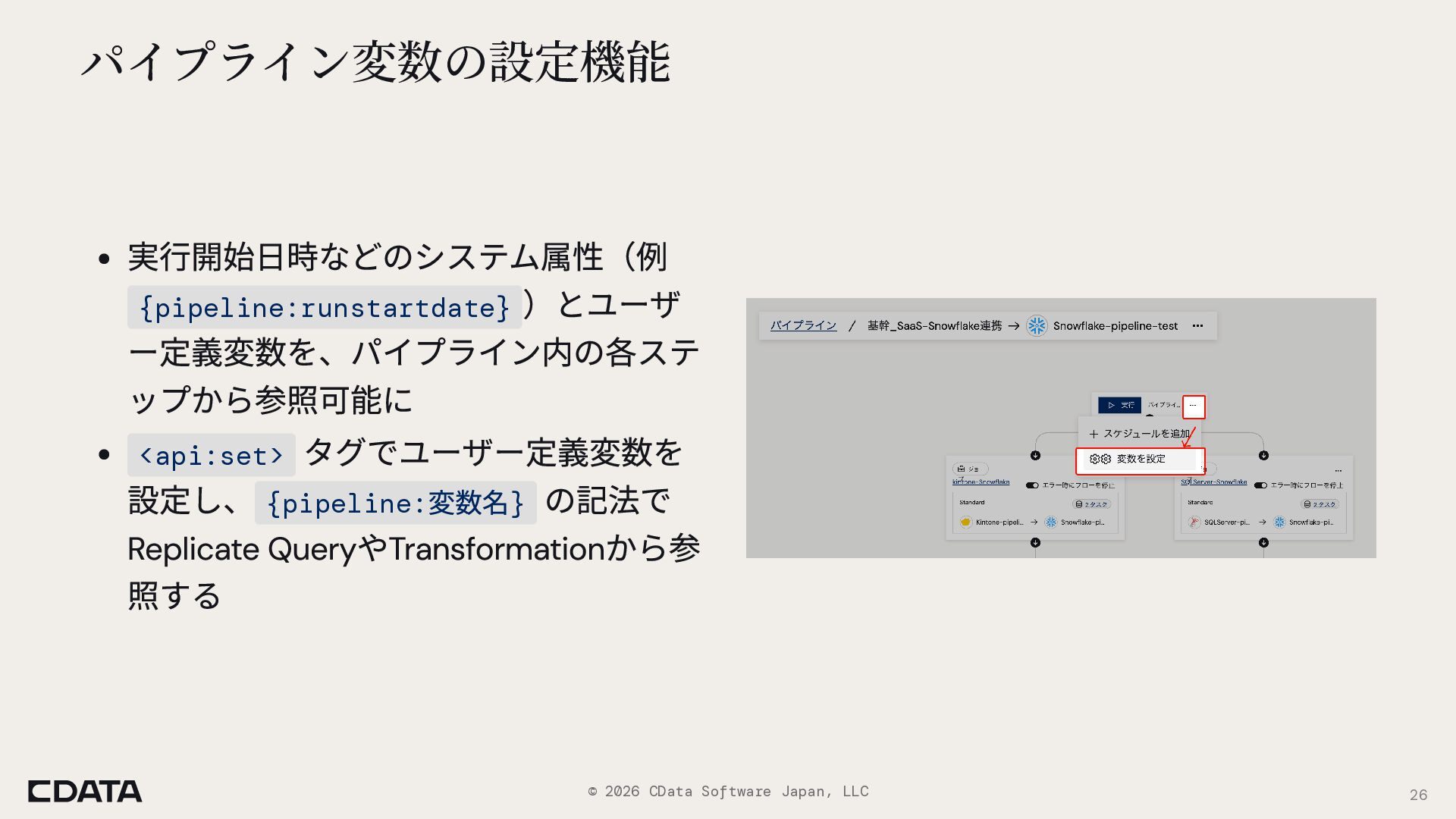
Task: Click the 2タスク badge on the SQL Server-Snowflake card
Action: [x=1319, y=504]
